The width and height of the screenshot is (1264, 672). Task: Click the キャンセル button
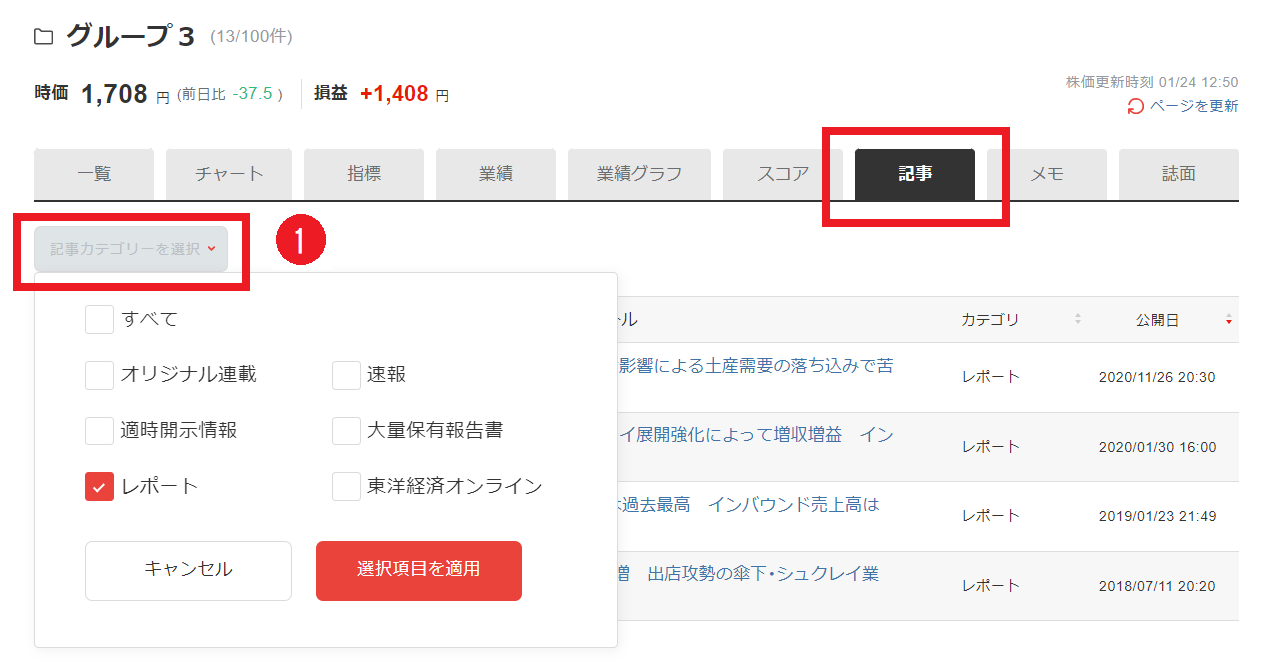point(188,570)
